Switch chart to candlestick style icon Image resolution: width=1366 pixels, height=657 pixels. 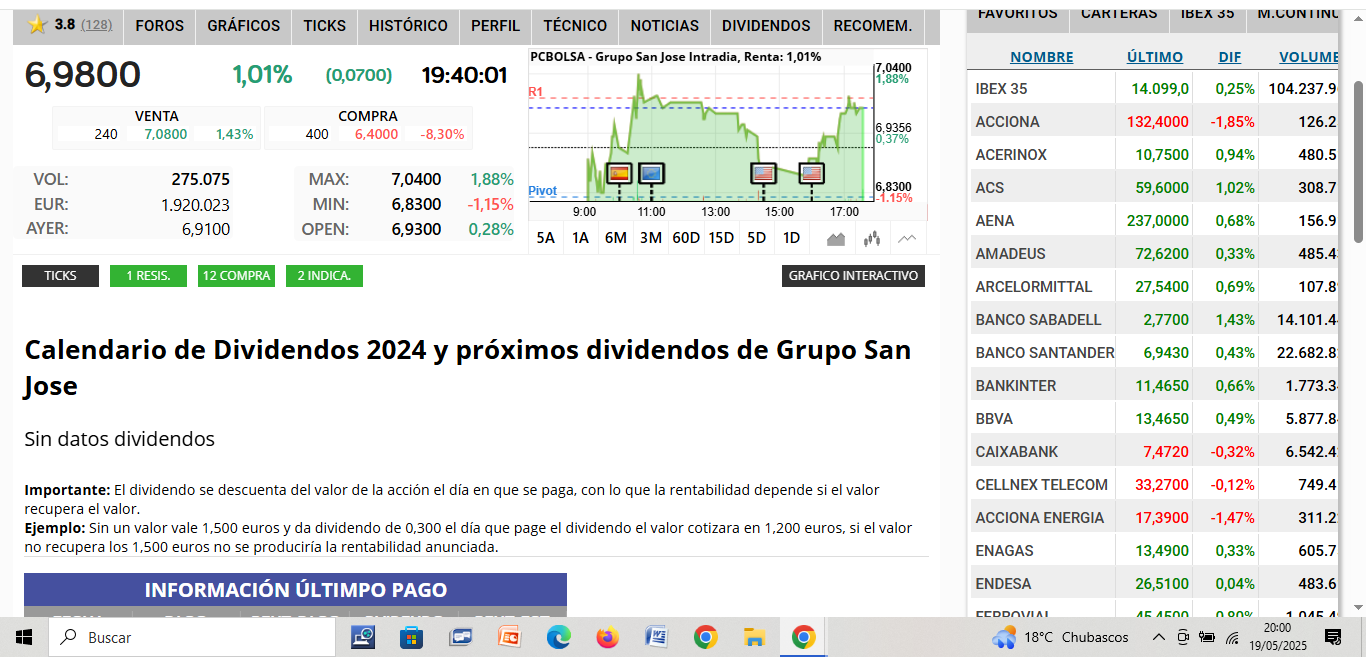pyautogui.click(x=872, y=238)
